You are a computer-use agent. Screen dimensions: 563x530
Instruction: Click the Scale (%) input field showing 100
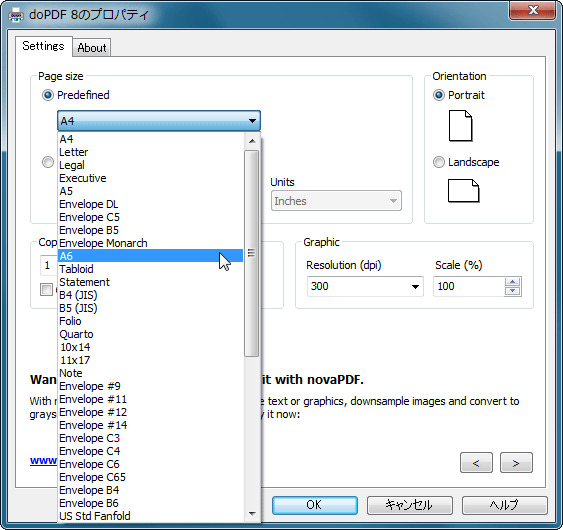pyautogui.click(x=469, y=286)
